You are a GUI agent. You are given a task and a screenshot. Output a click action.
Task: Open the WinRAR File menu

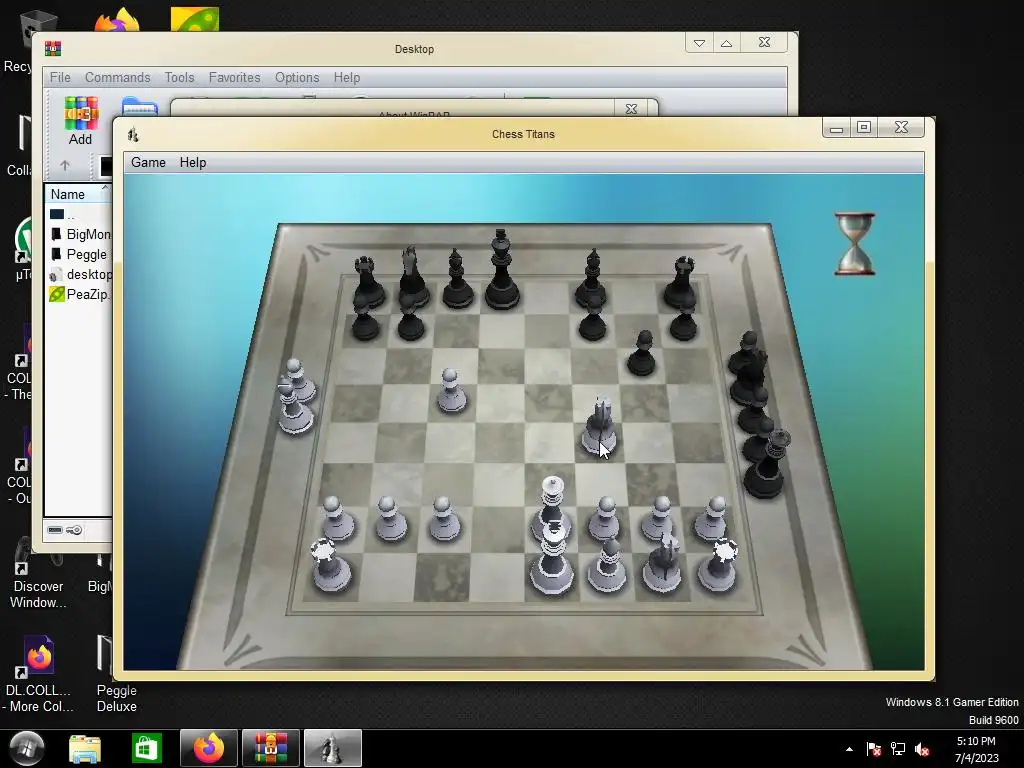point(60,77)
